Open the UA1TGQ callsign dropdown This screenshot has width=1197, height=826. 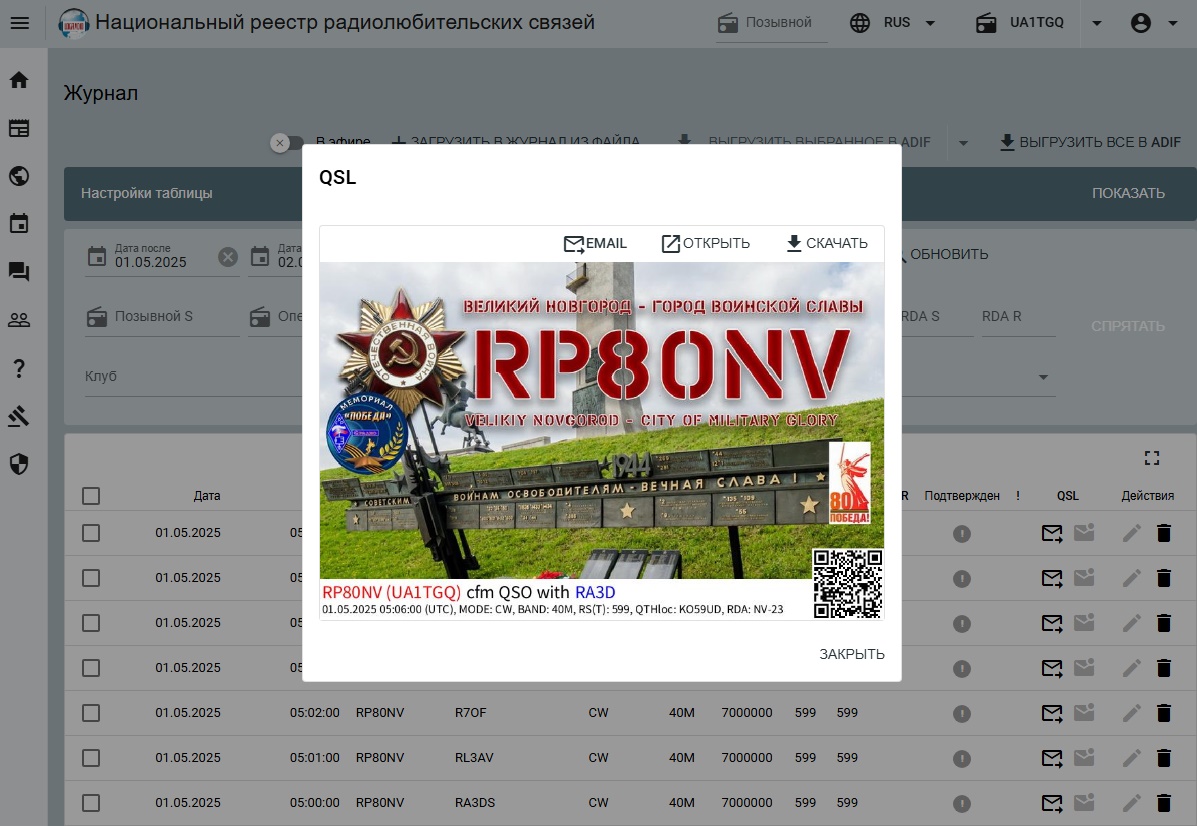pyautogui.click(x=1096, y=23)
